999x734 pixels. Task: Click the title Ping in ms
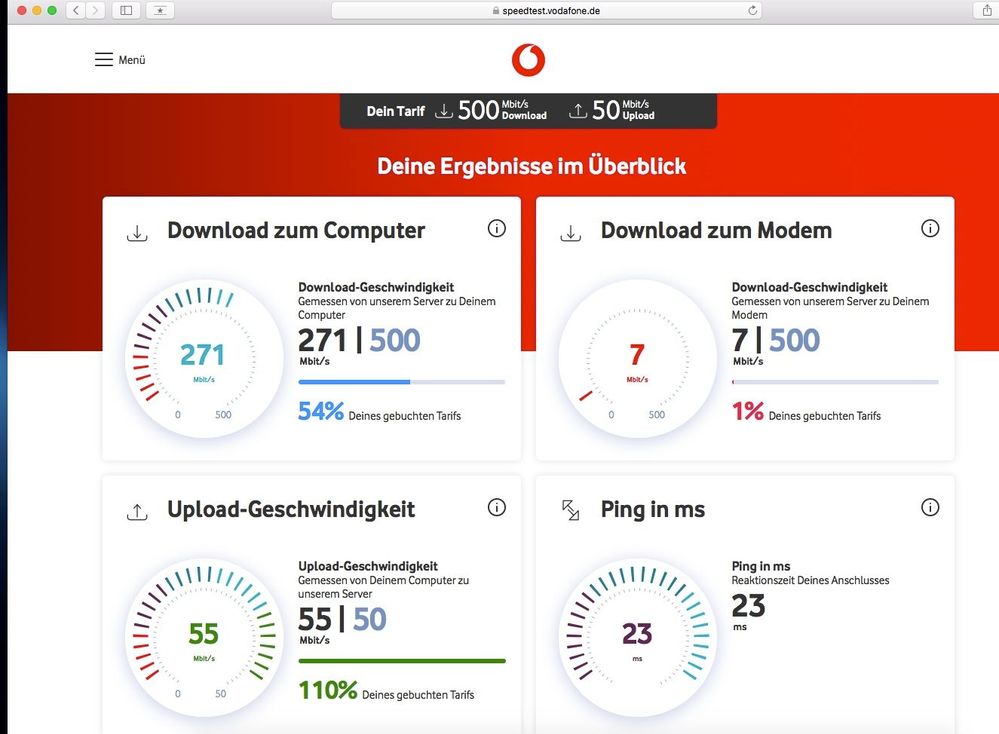pyautogui.click(x=653, y=510)
